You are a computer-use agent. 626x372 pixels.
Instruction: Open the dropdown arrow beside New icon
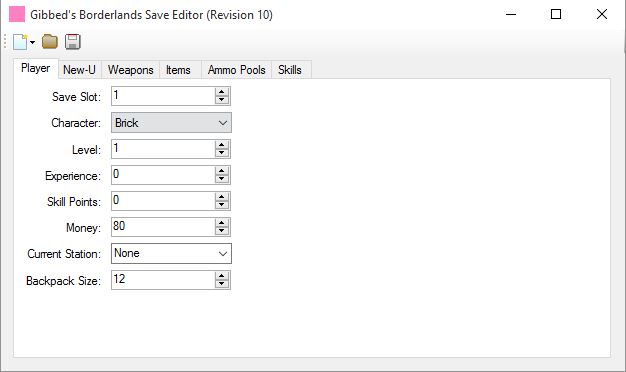pos(32,42)
